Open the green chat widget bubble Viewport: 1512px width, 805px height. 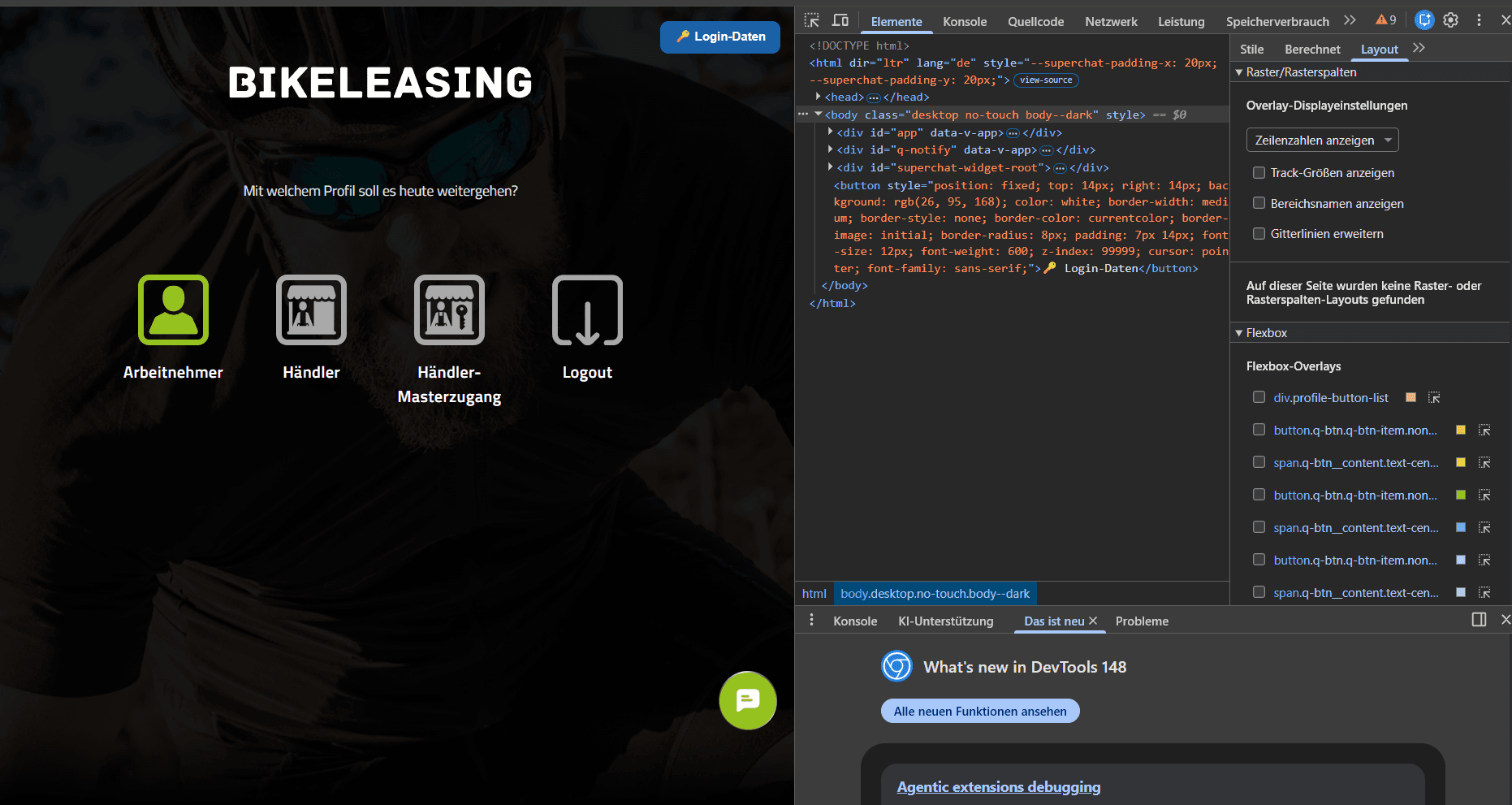tap(748, 700)
